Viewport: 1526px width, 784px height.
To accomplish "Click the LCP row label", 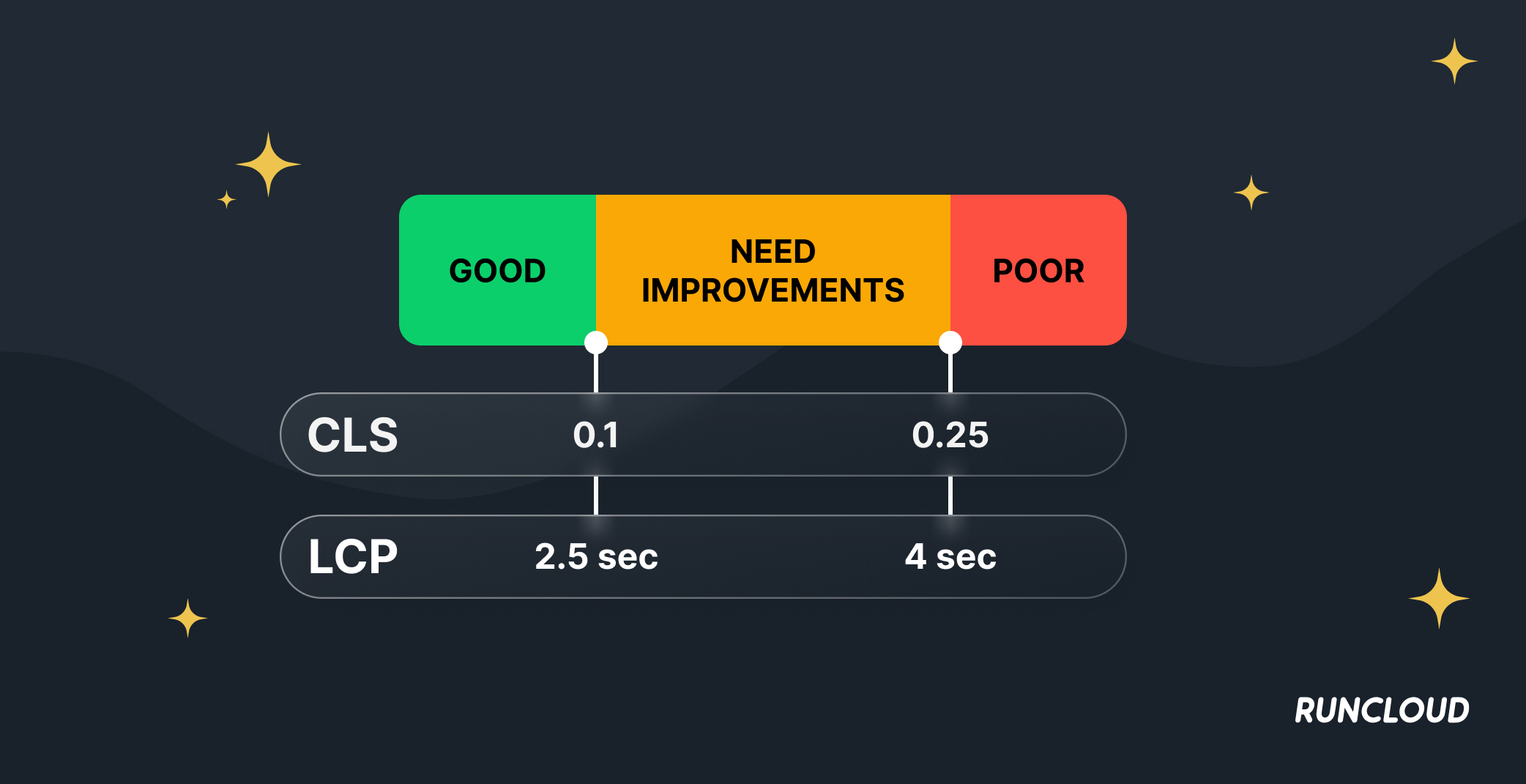I will [352, 556].
